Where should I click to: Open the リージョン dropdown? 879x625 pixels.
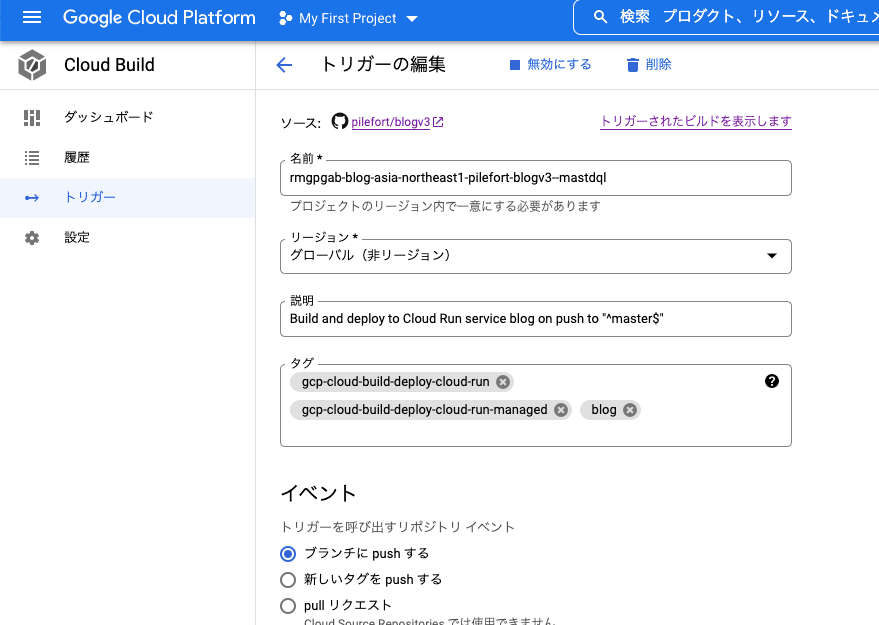click(771, 256)
